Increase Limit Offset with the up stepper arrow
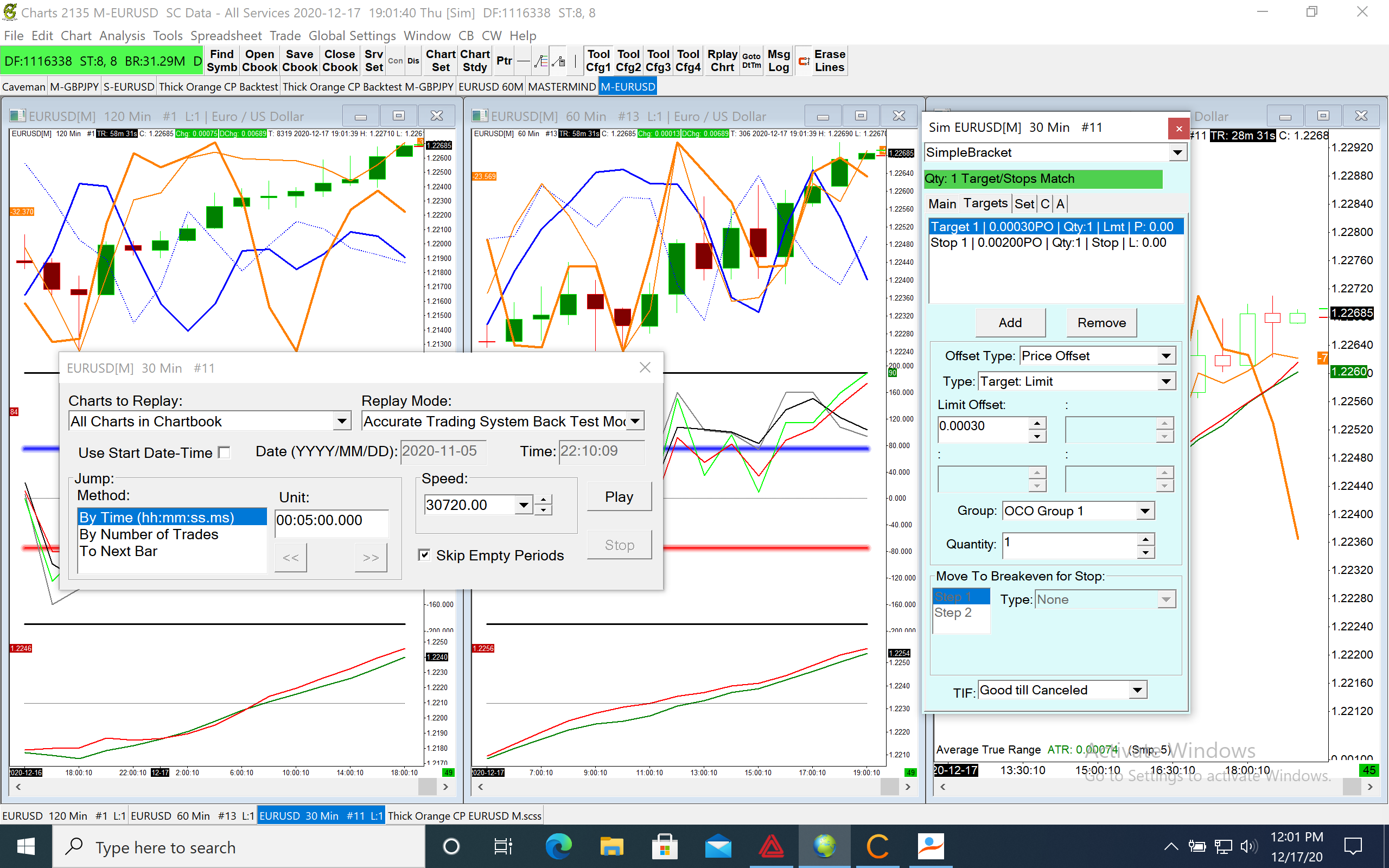 point(1036,423)
